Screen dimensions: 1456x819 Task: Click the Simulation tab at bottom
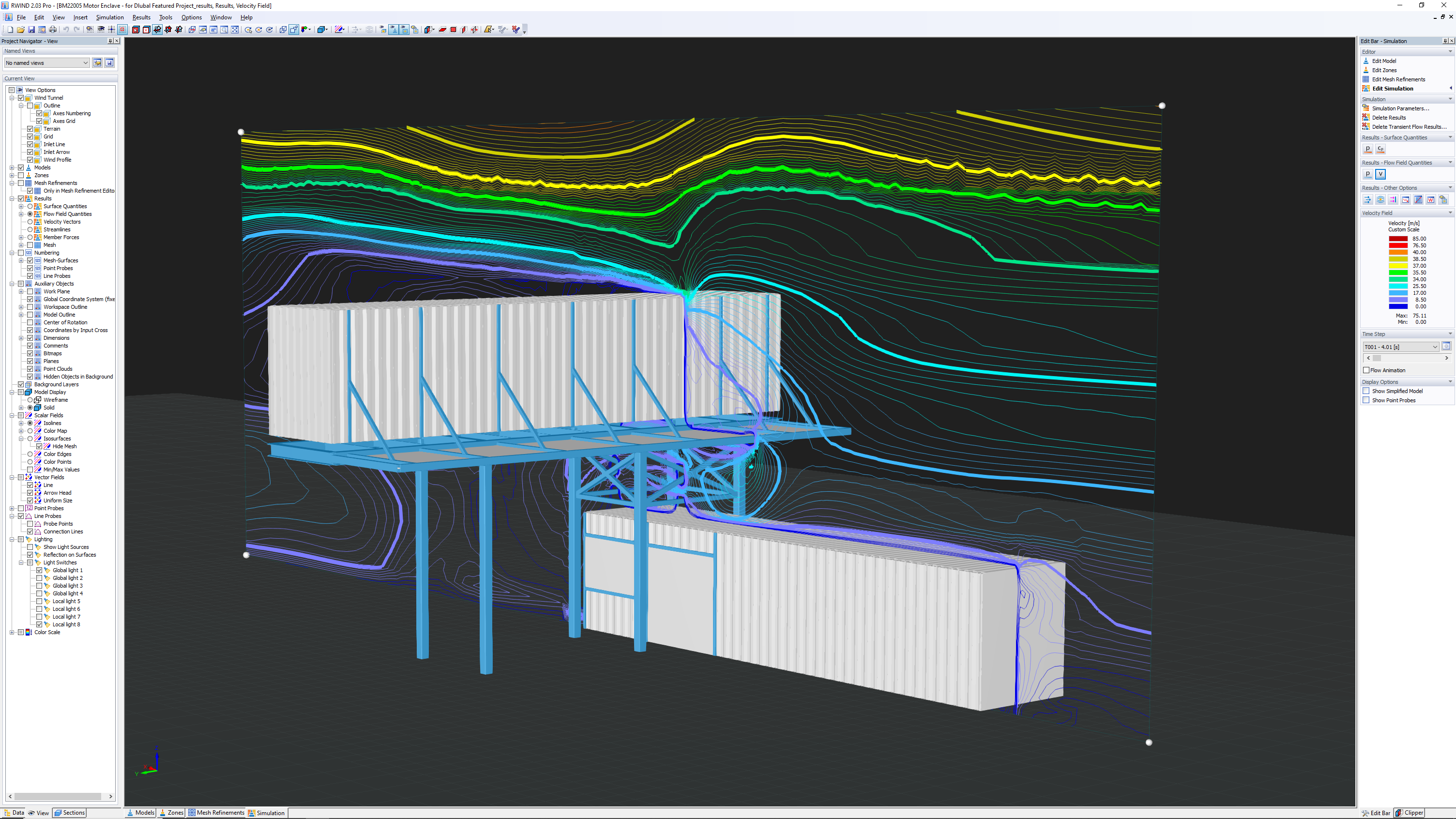click(270, 812)
